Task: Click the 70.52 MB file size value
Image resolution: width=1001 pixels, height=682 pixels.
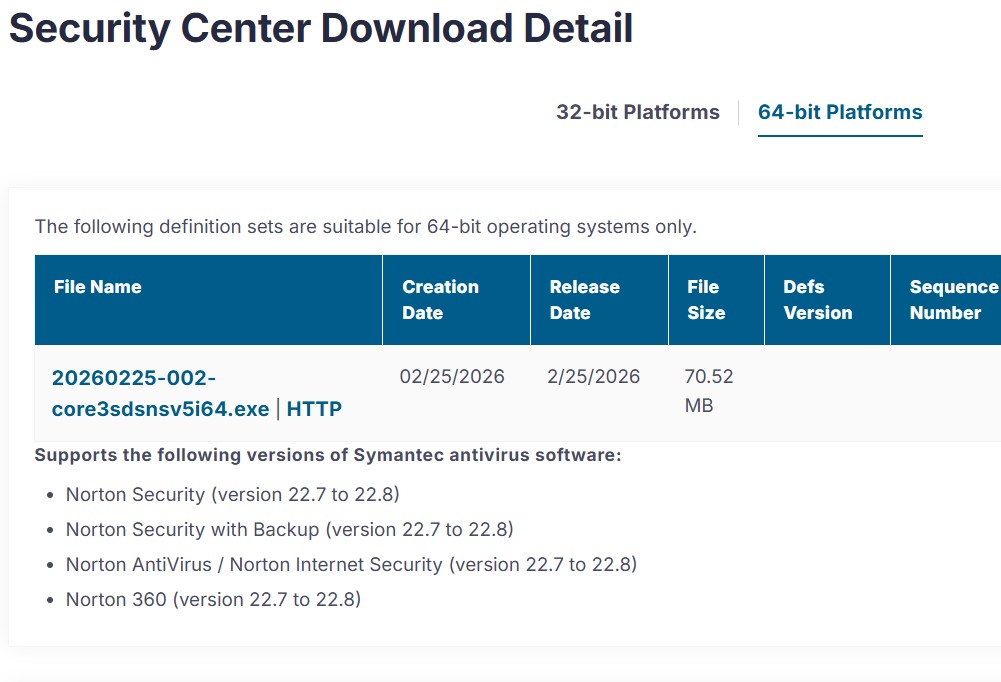Action: point(712,390)
